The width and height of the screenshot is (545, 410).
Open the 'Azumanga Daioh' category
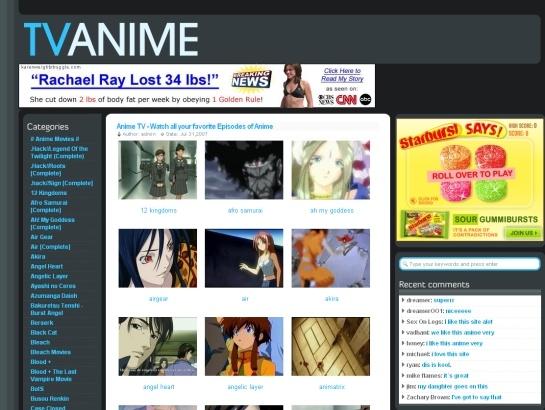click(x=54, y=296)
